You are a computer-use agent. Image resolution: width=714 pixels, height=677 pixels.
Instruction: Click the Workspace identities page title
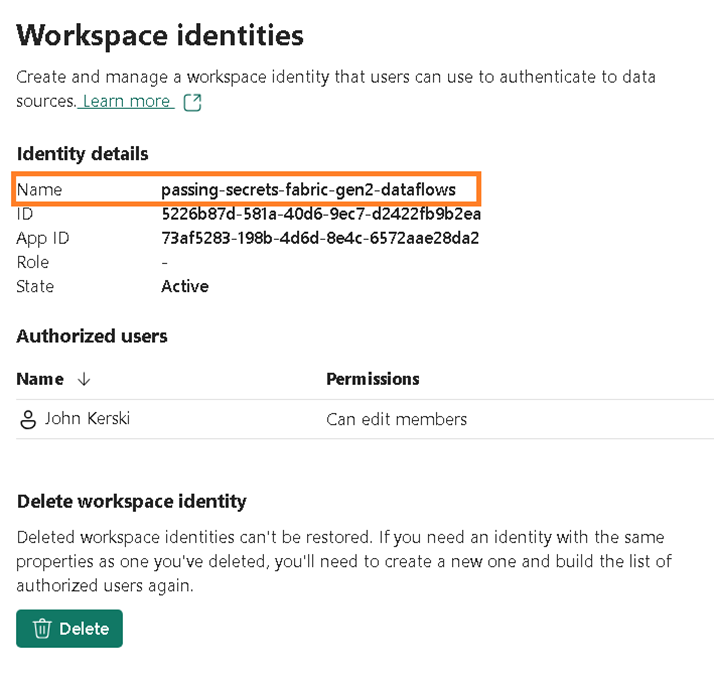coord(160,36)
